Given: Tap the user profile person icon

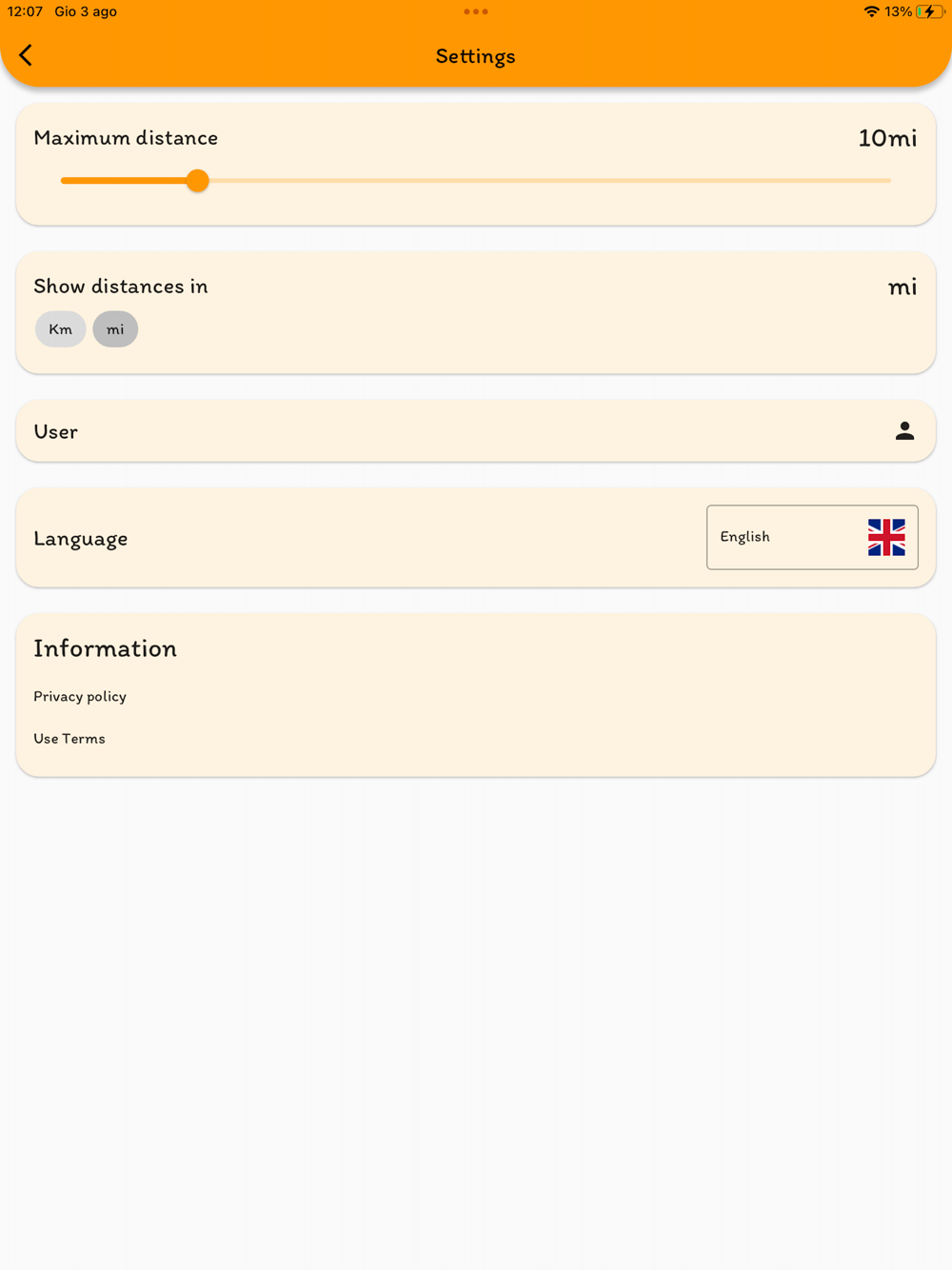Looking at the screenshot, I should point(904,431).
